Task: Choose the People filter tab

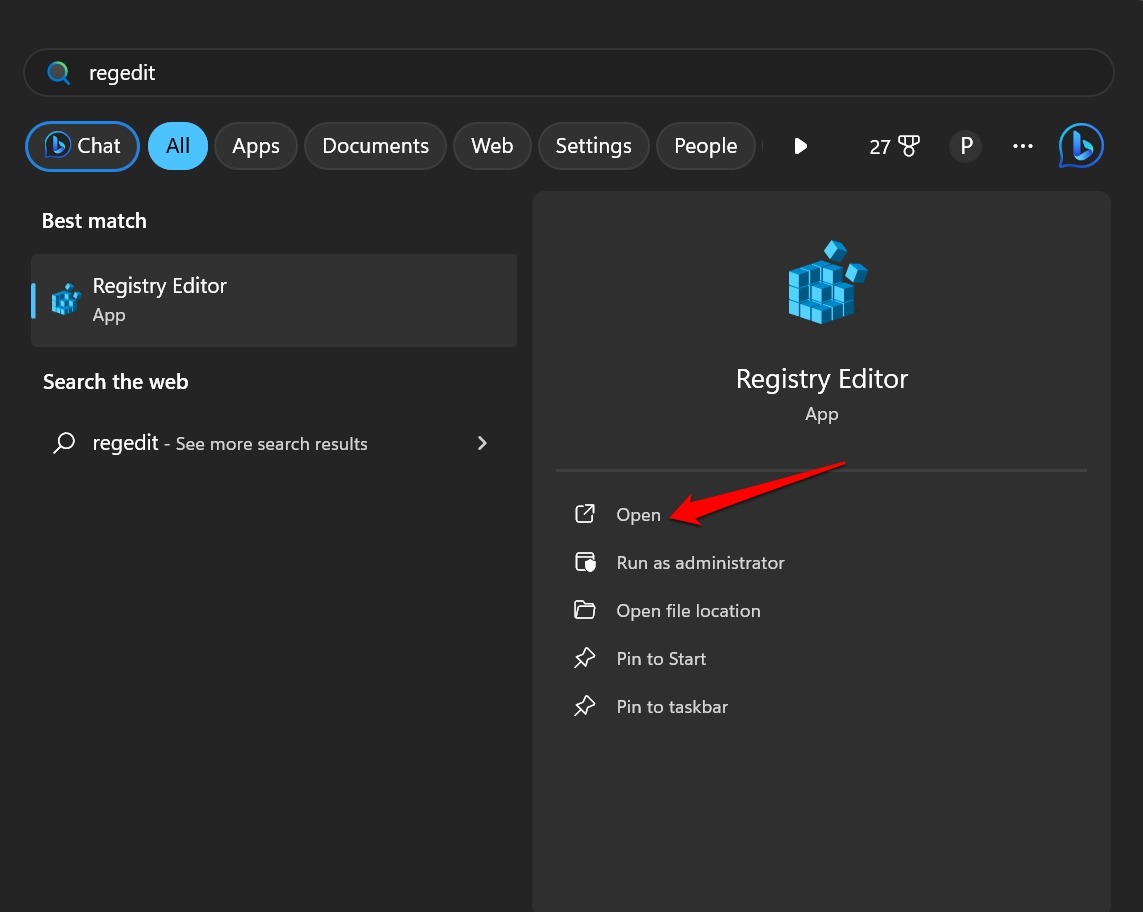Action: click(705, 146)
